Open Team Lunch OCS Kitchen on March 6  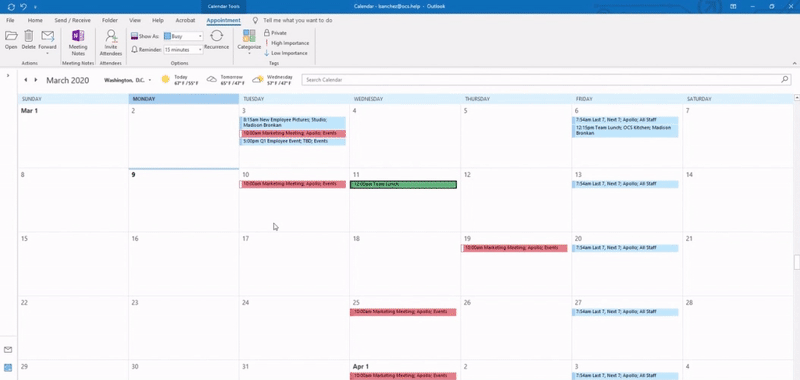[x=626, y=131]
